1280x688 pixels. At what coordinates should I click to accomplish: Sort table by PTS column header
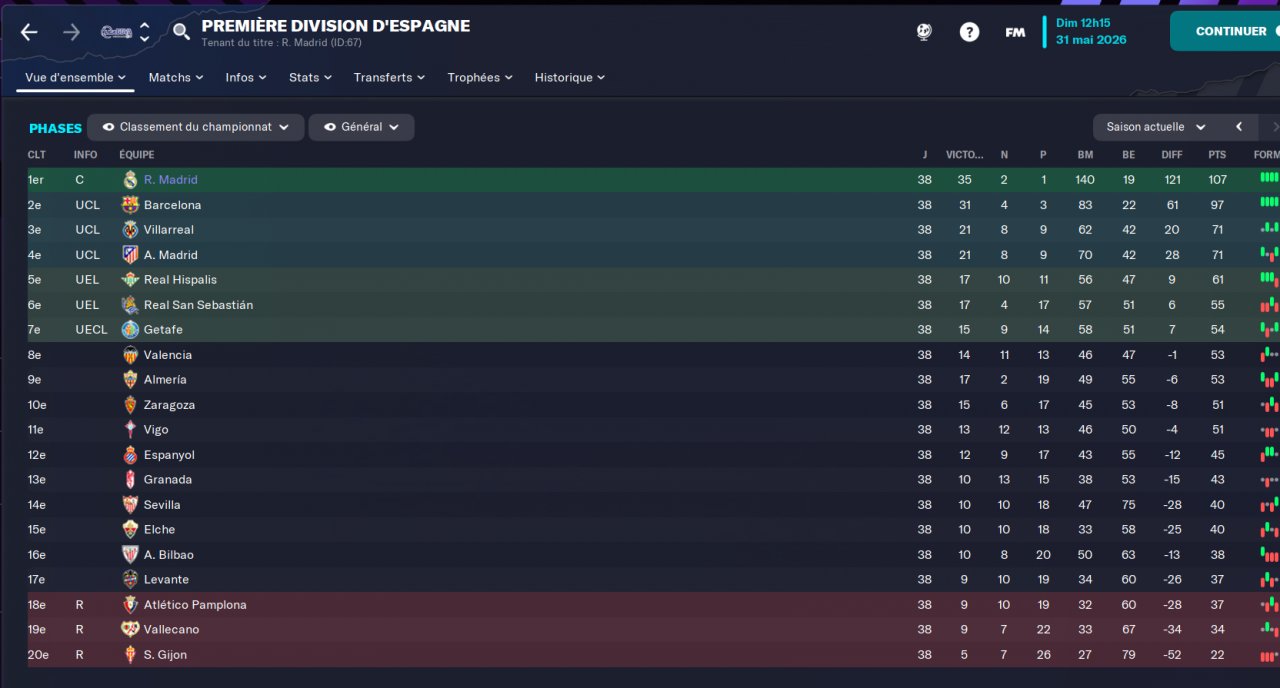(x=1217, y=155)
